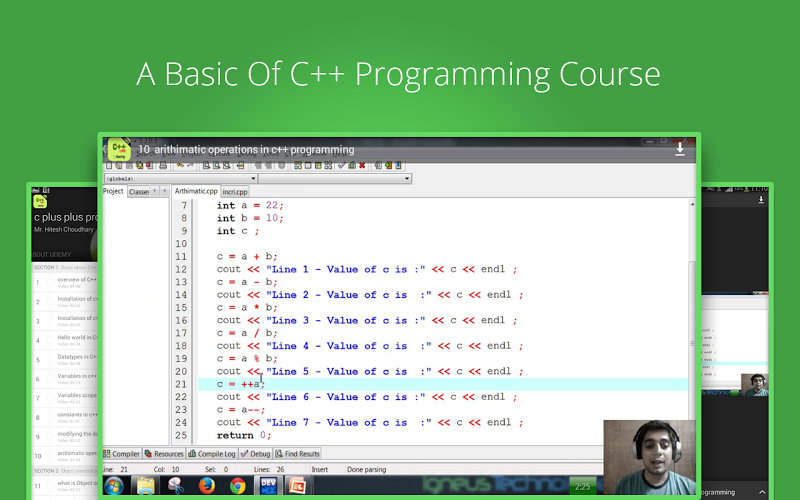Click code line 'c = a + b;'
Image resolution: width=800 pixels, height=500 pixels.
[247, 256]
